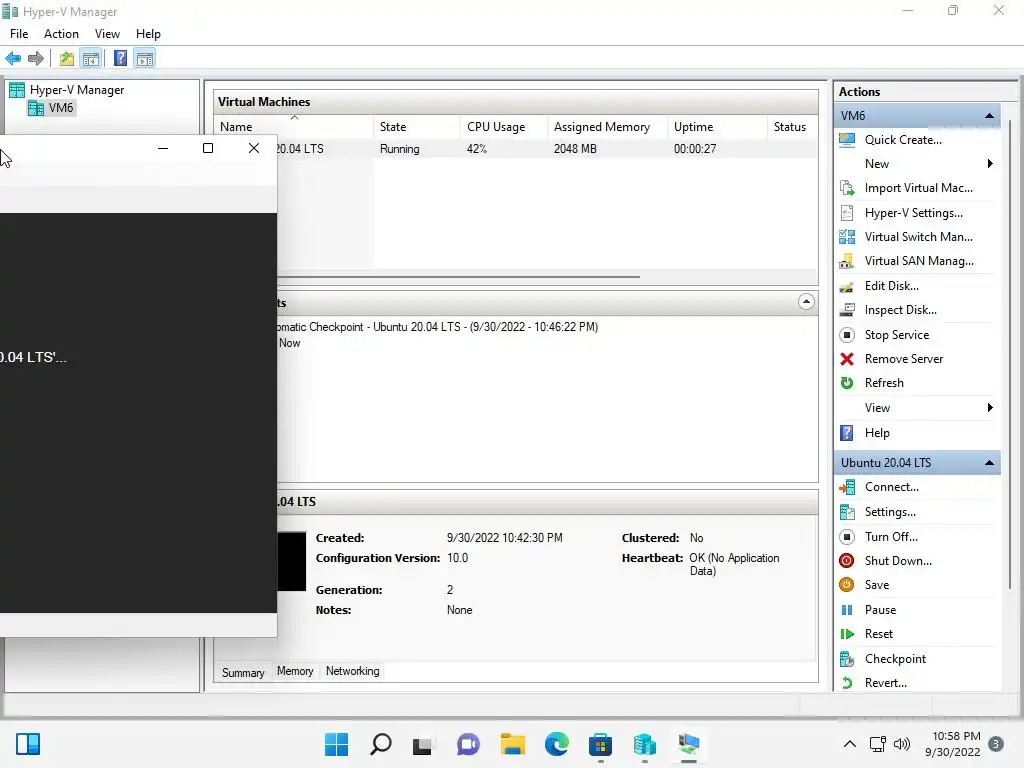
Task: Click the orange Save icon
Action: pyautogui.click(x=847, y=585)
